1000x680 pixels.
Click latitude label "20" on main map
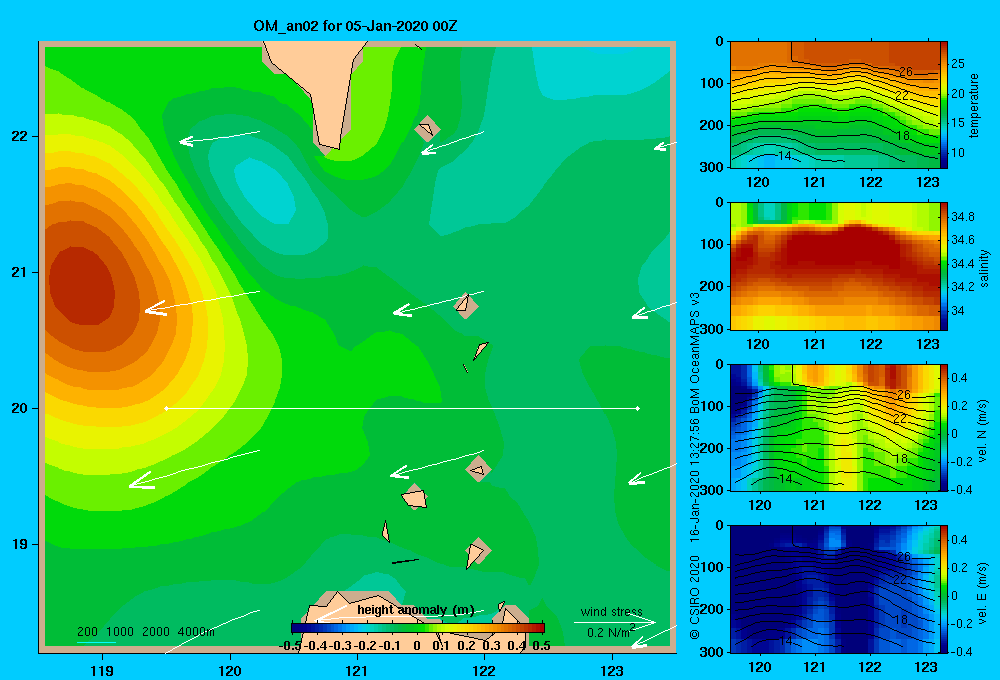coord(19,408)
